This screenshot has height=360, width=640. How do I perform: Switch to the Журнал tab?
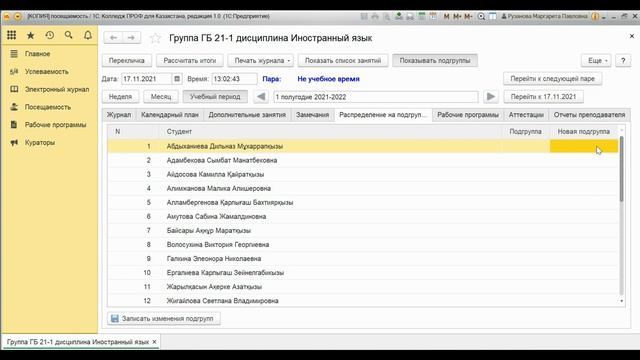point(119,115)
